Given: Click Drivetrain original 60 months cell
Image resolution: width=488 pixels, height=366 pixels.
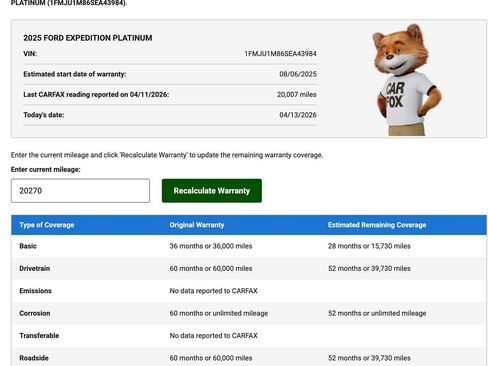Looking at the screenshot, I should [211, 268].
